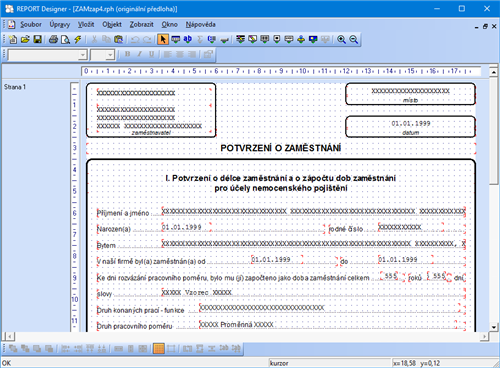
Task: Select the 'zaměstnavatel' caption
Action: [151, 133]
